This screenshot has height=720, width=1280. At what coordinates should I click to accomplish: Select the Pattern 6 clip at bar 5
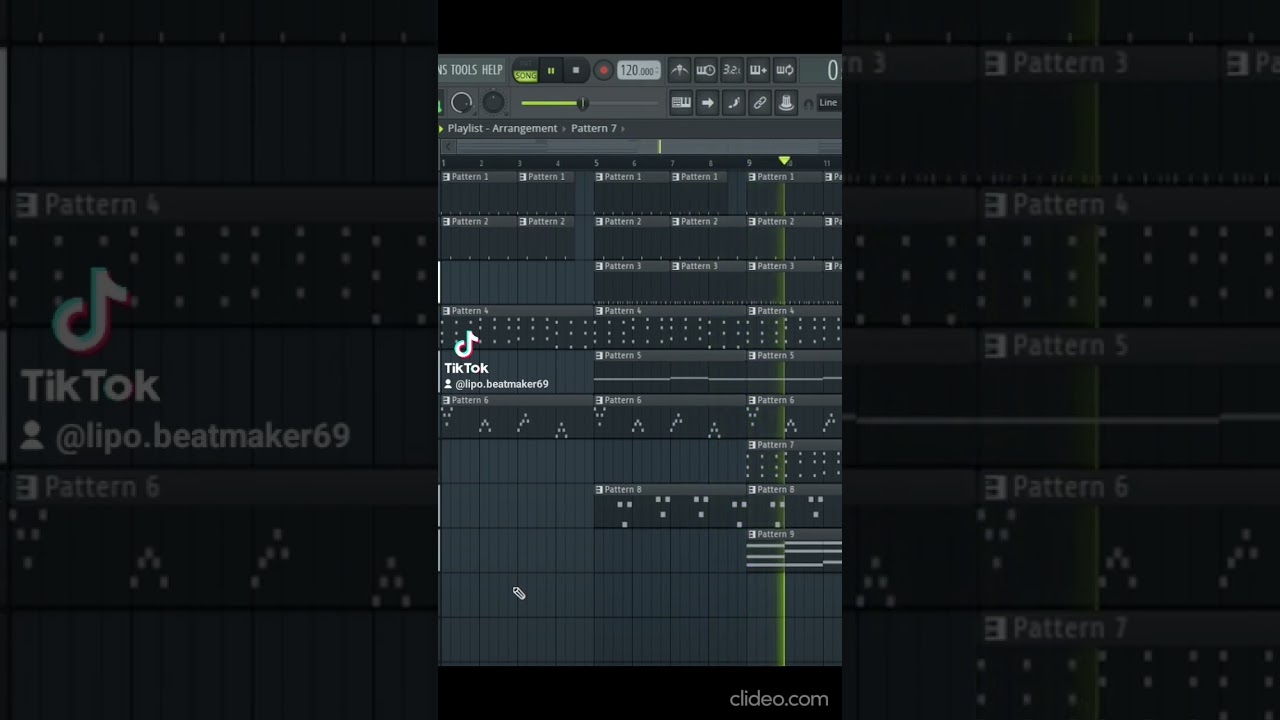coord(670,417)
